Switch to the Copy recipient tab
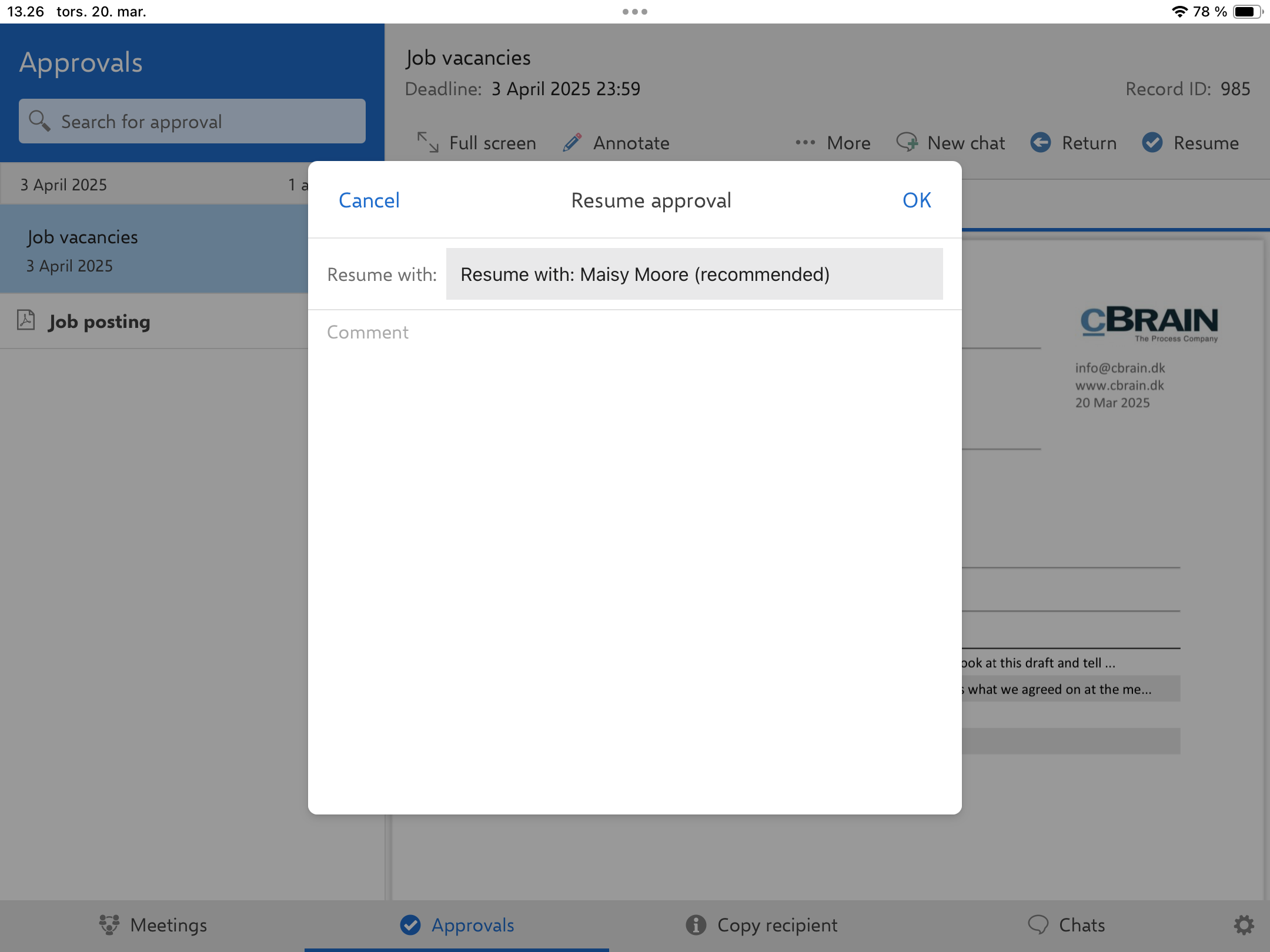Screen dimensions: 1270x952 pos(761,925)
